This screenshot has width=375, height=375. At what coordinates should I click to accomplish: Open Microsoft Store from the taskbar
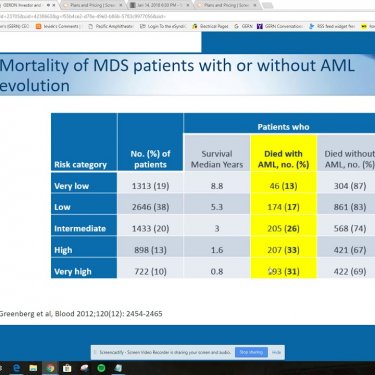tap(67, 368)
